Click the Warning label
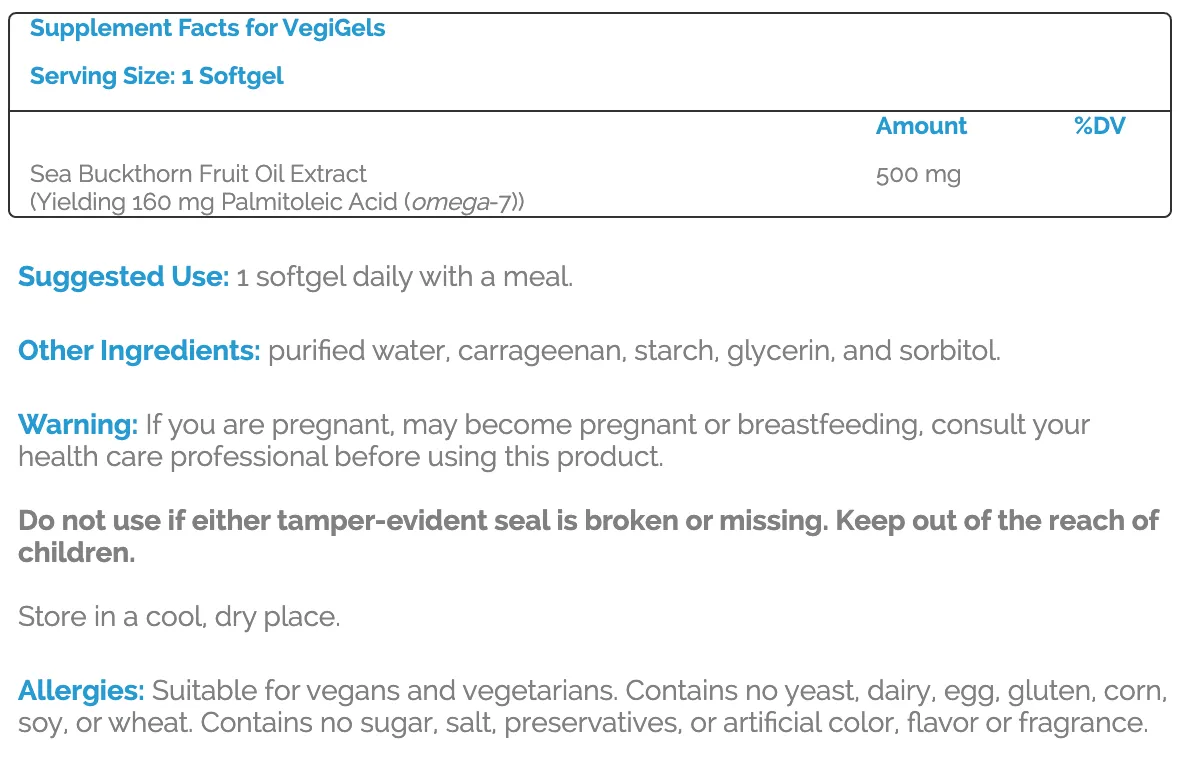 [79, 425]
